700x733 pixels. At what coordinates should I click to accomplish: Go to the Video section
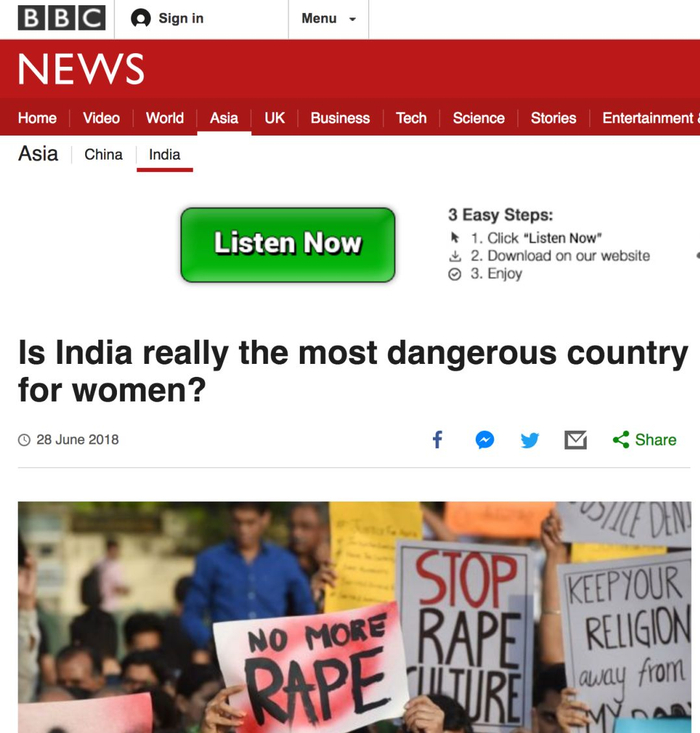pos(101,118)
